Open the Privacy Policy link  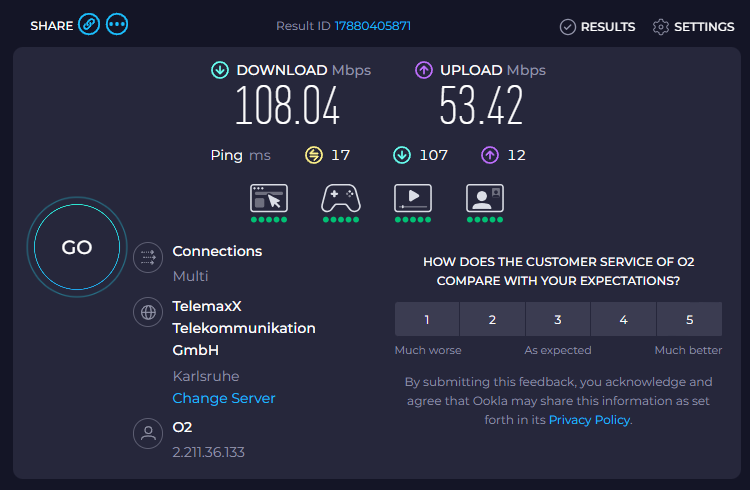(589, 420)
